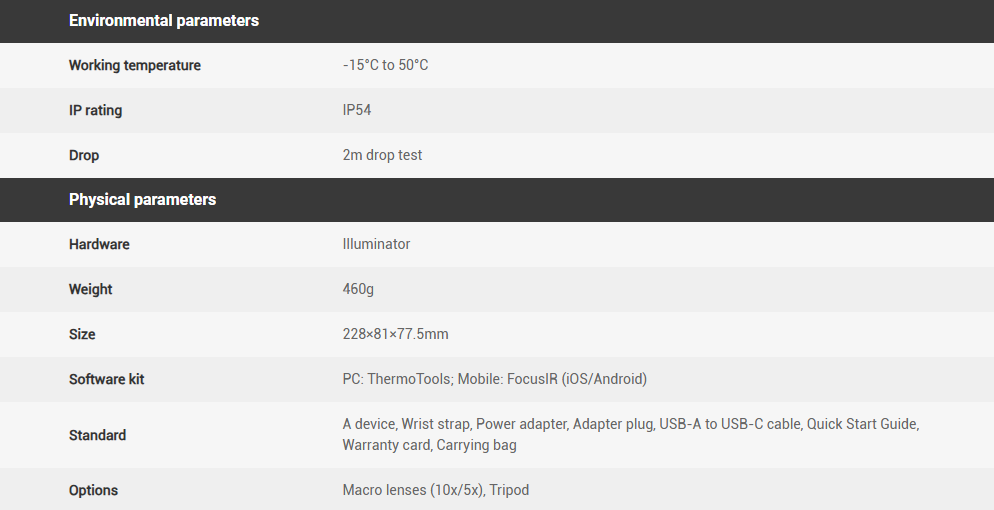Viewport: 994px width, 510px height.
Task: Click the 460g weight value
Action: pyautogui.click(x=358, y=290)
